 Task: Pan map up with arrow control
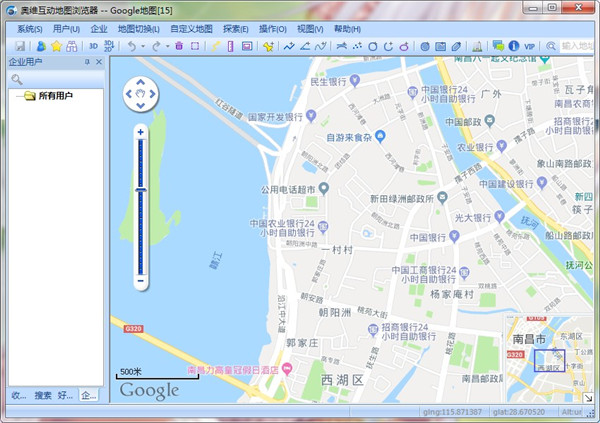click(x=140, y=82)
